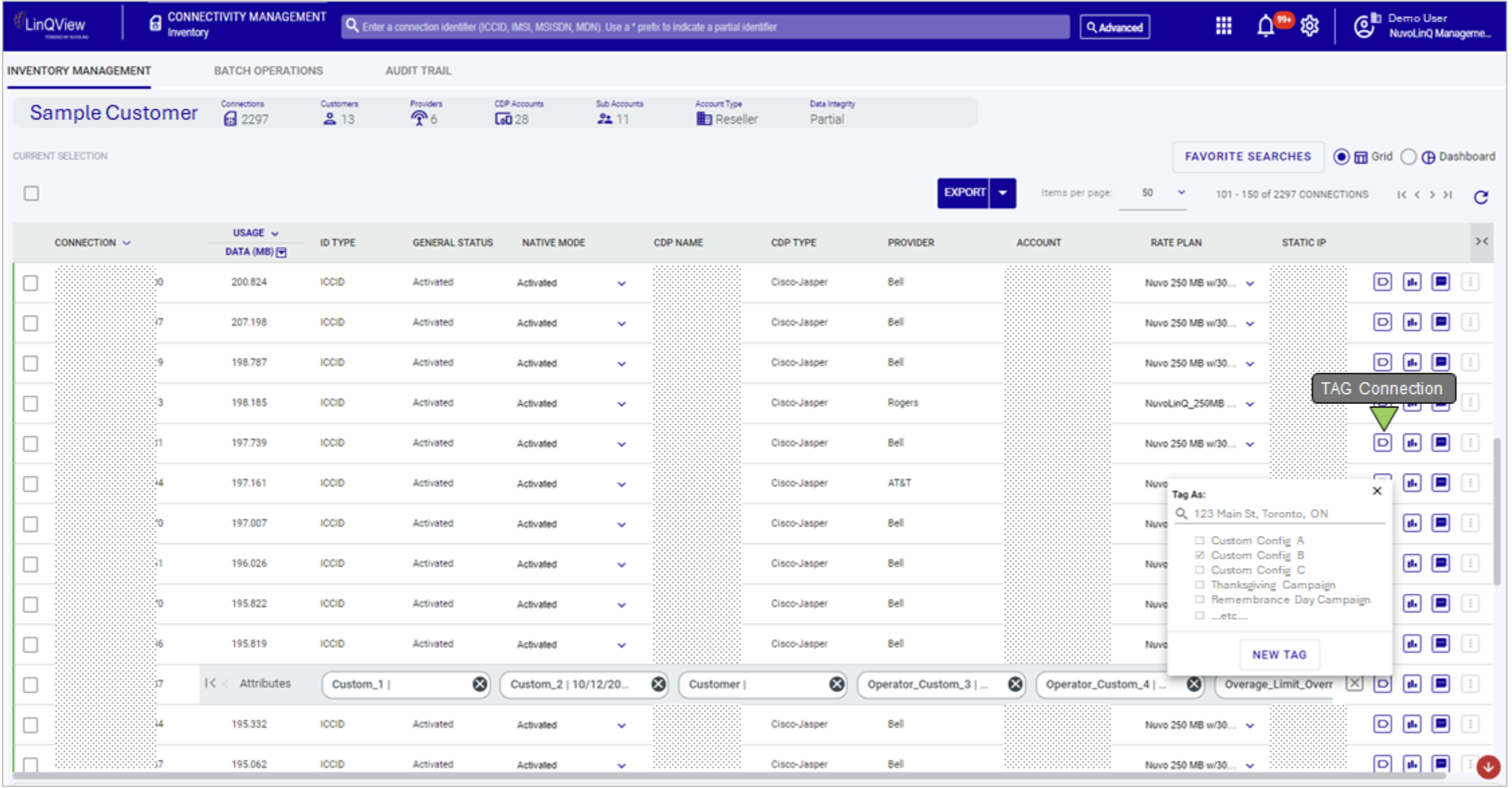
Task: Click the notification bell icon
Action: 1265,27
